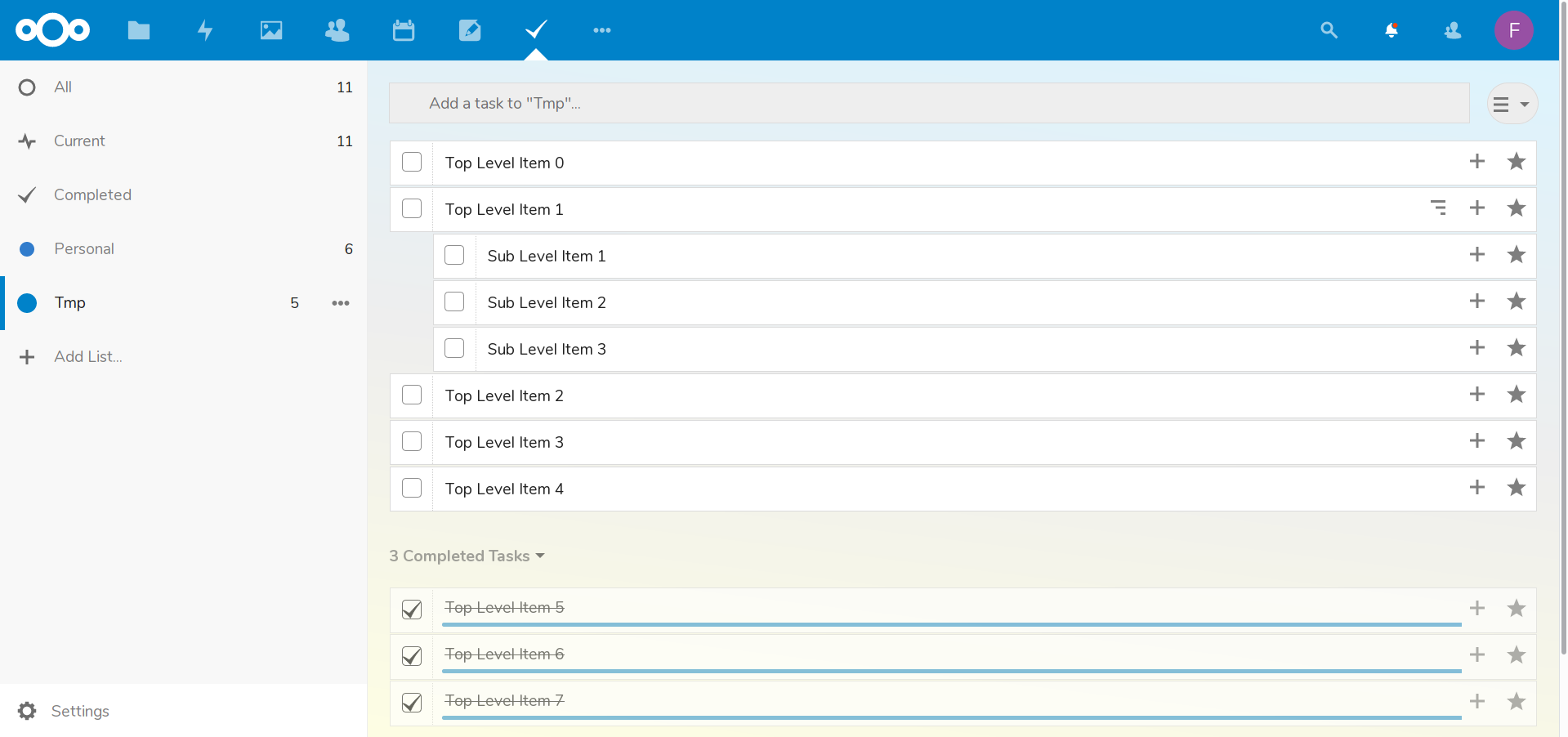Screen dimensions: 1568x737
Task: Open the Notes app
Action: click(470, 30)
